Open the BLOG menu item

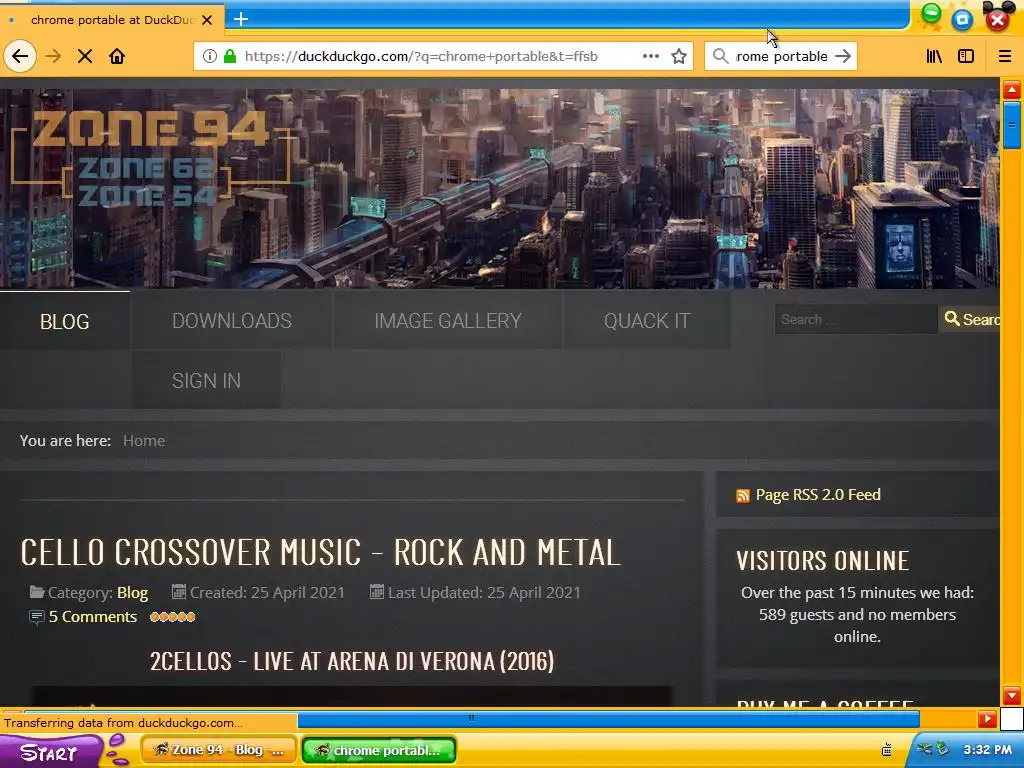pos(65,321)
